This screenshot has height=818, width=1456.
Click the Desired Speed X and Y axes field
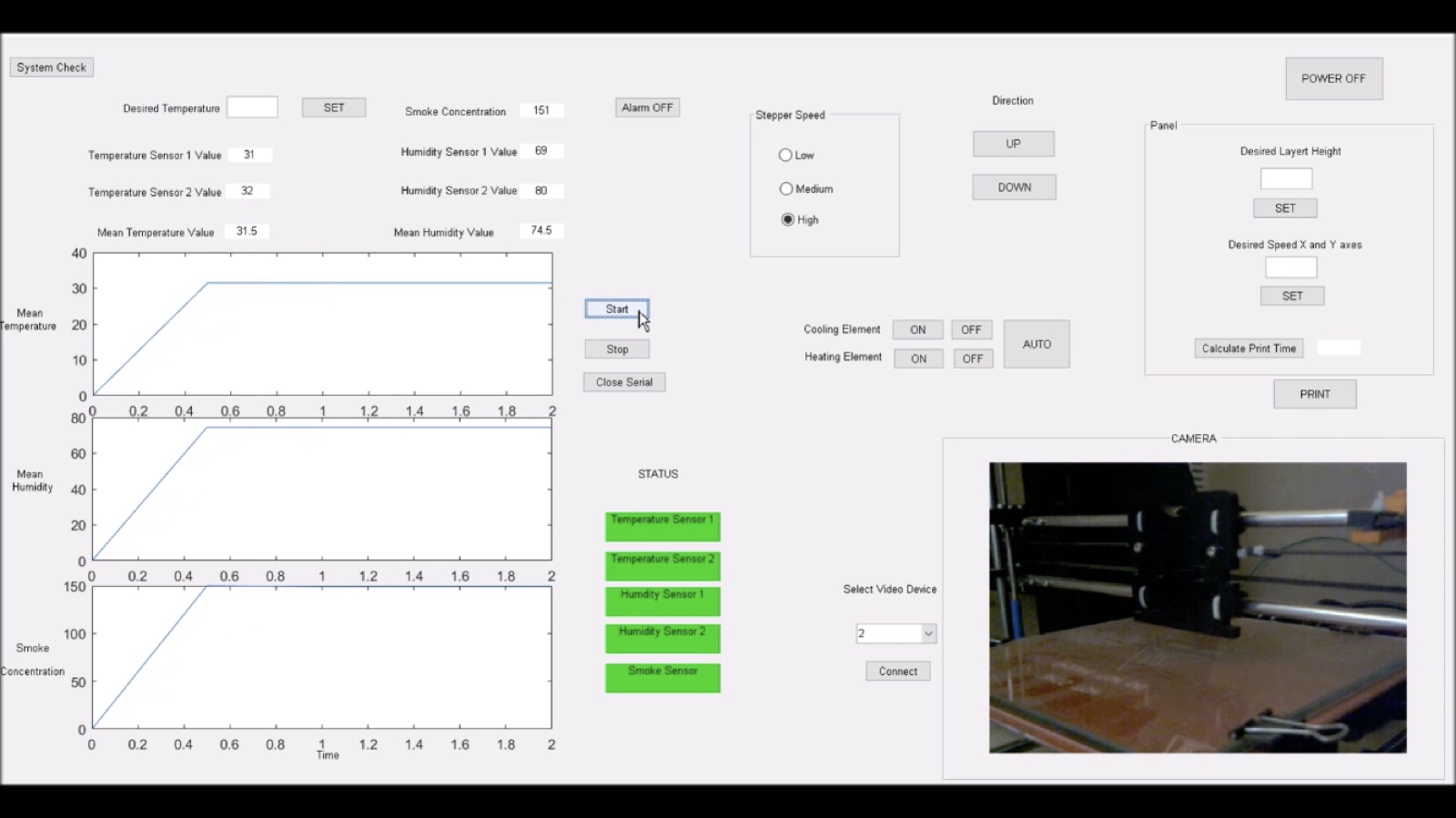point(1291,268)
